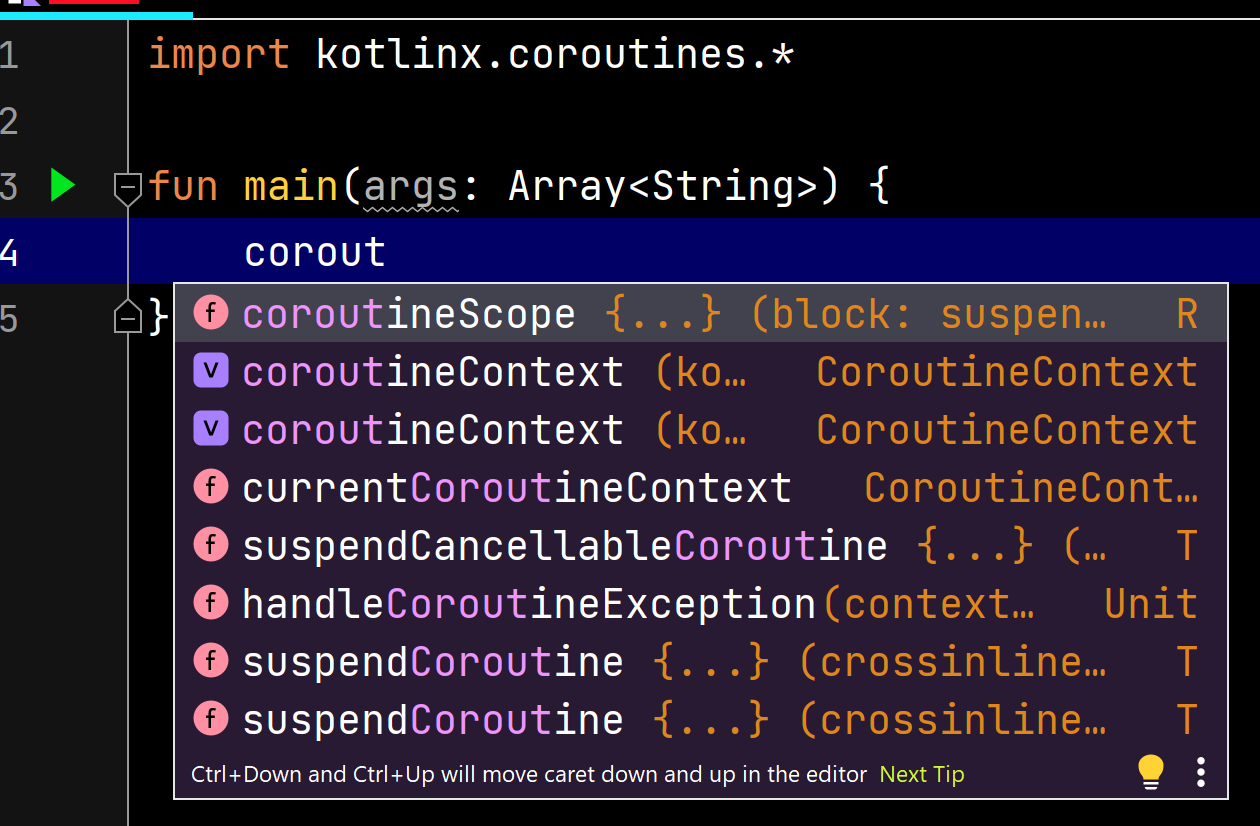Viewport: 1260px width, 826px height.
Task: Click the Ctrl+Down and Ctrl+Up tip text
Action: click(529, 774)
